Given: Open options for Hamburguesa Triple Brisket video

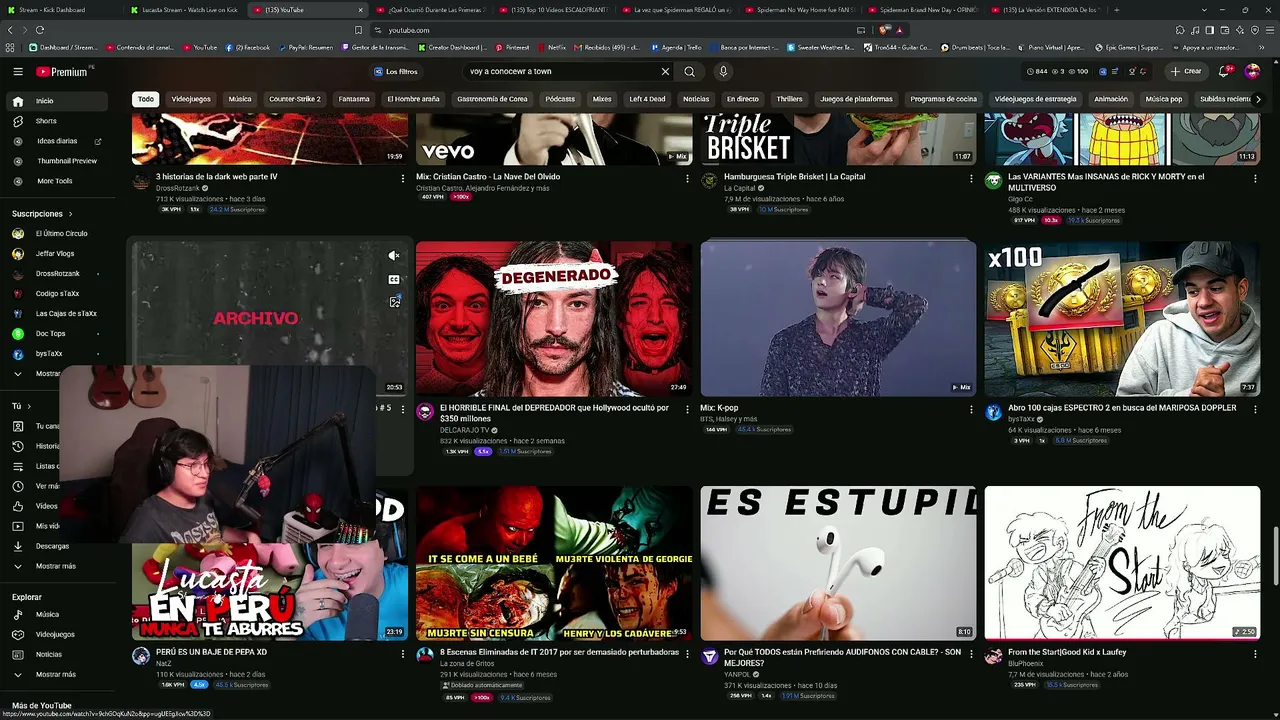Looking at the screenshot, I should coord(971,178).
